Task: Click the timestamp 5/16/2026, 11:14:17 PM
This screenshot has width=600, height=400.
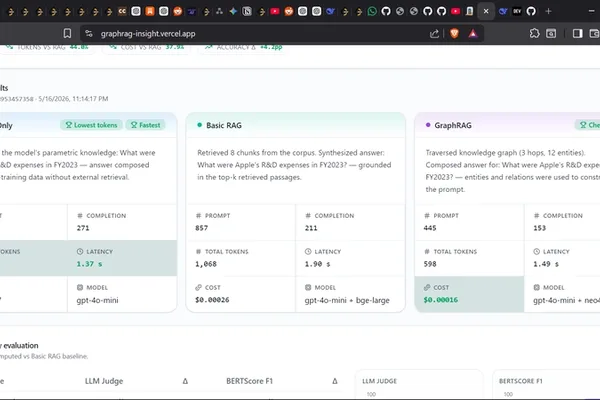Action: 73,99
